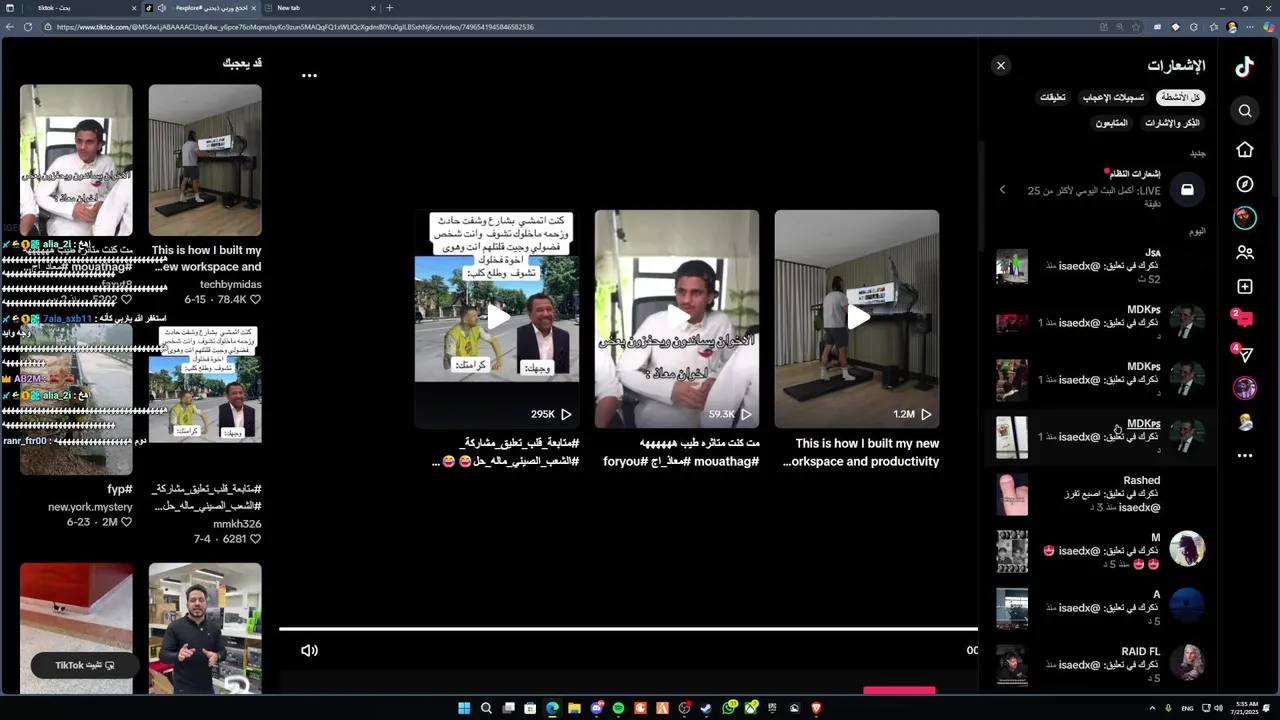The width and height of the screenshot is (1280, 720).
Task: Play the workspace treadmill video in center
Action: tap(857, 318)
